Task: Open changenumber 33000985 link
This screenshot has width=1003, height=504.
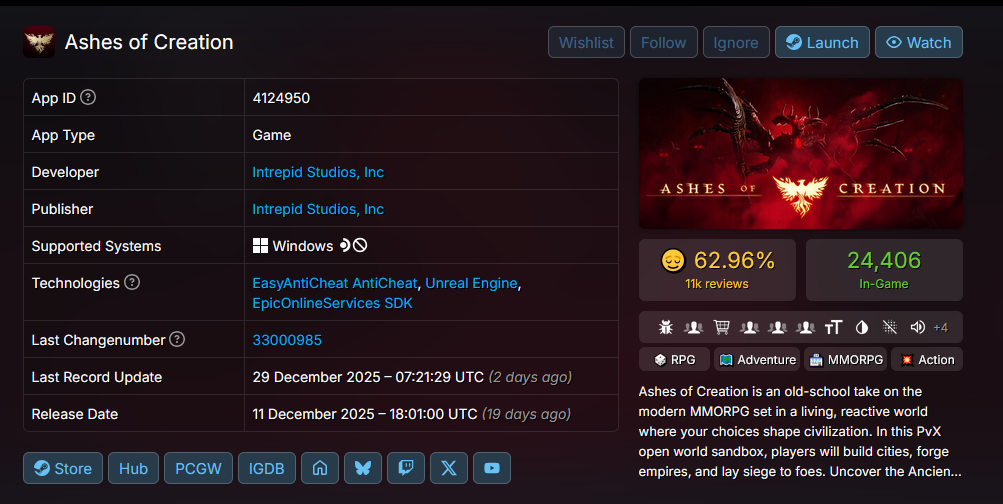Action: tap(287, 340)
